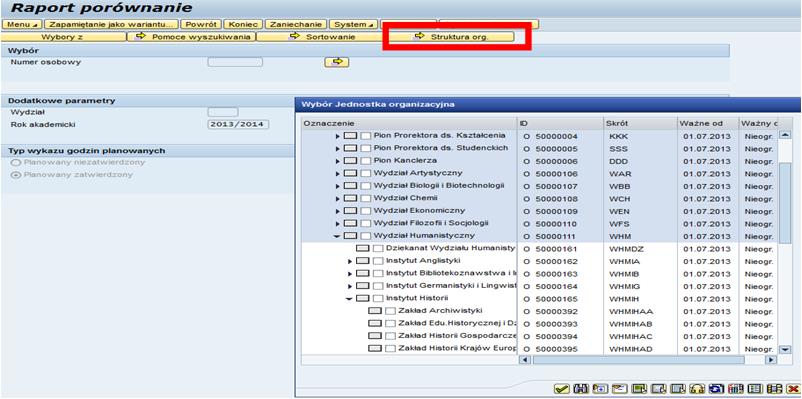Expand Instytut Bibliotekoznawstwa node
Screen dimensions: 802x399
[350, 274]
